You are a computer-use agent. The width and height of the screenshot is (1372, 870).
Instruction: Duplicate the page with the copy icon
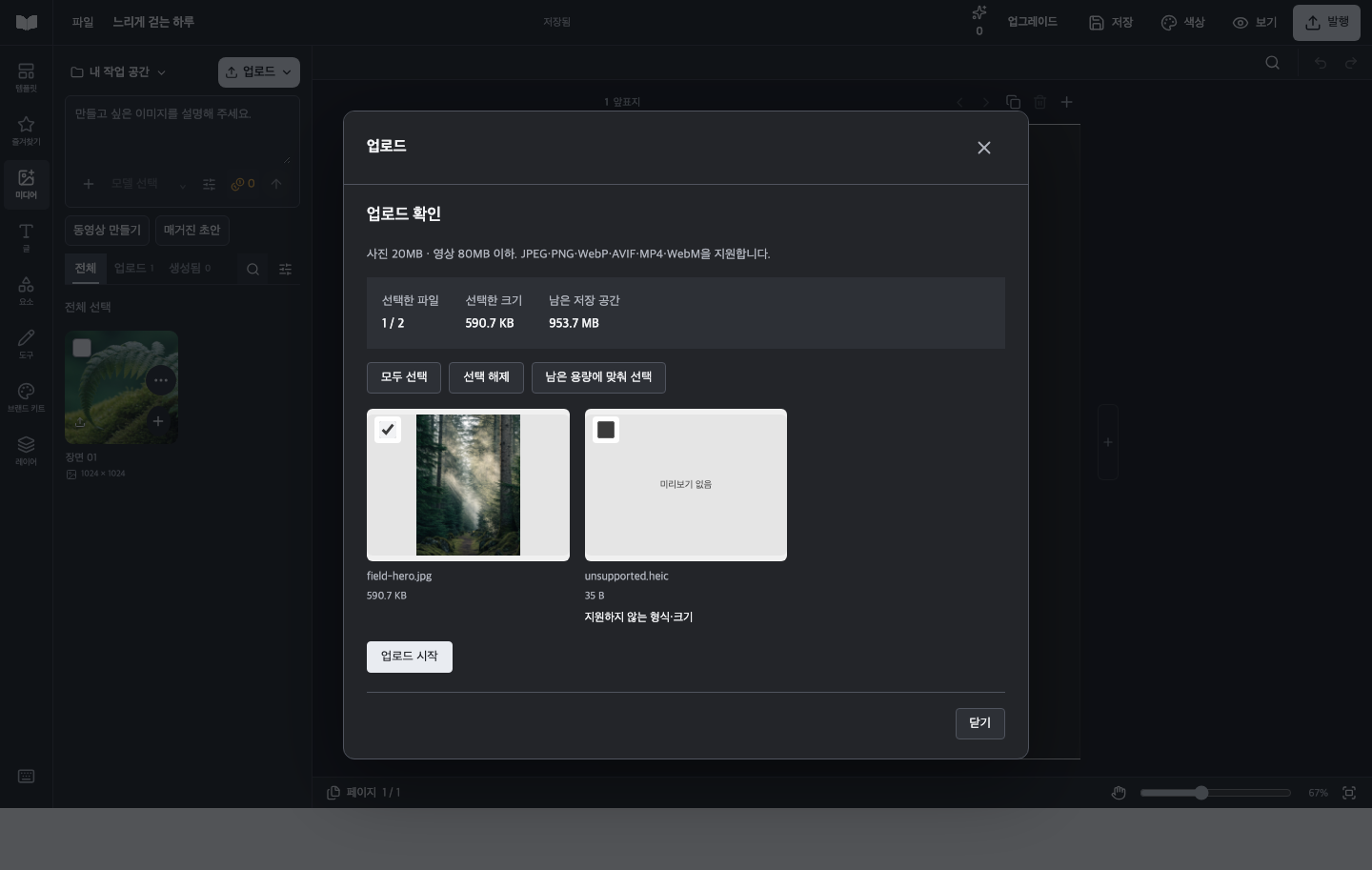[1013, 102]
